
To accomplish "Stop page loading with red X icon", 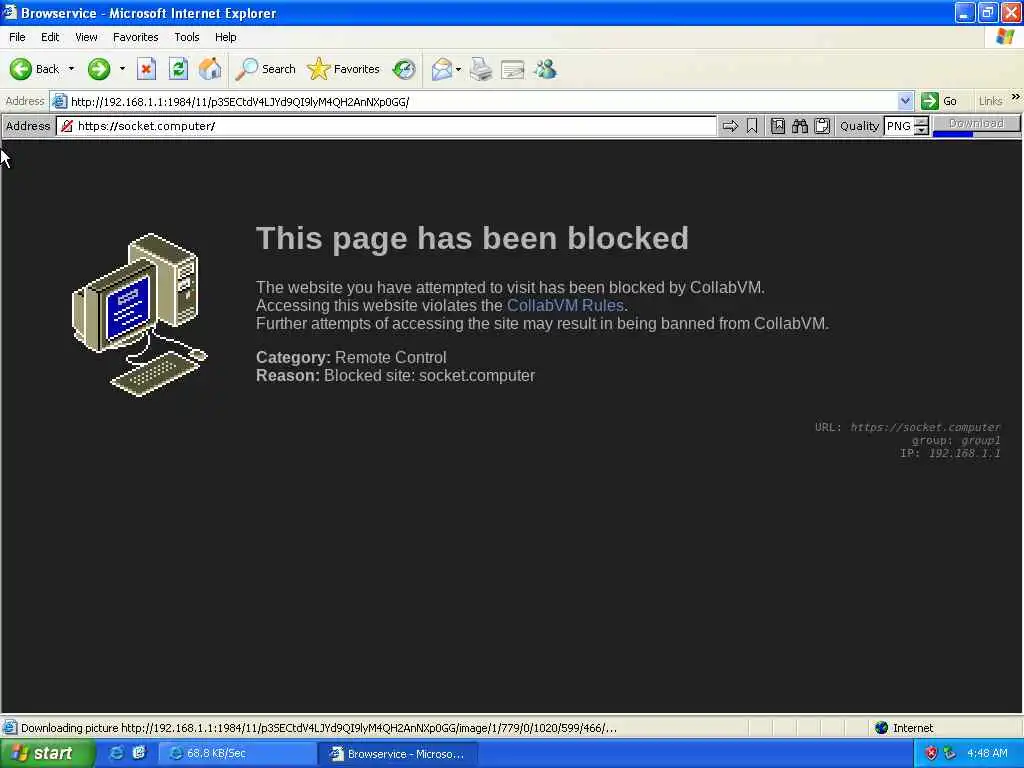I will tap(146, 69).
